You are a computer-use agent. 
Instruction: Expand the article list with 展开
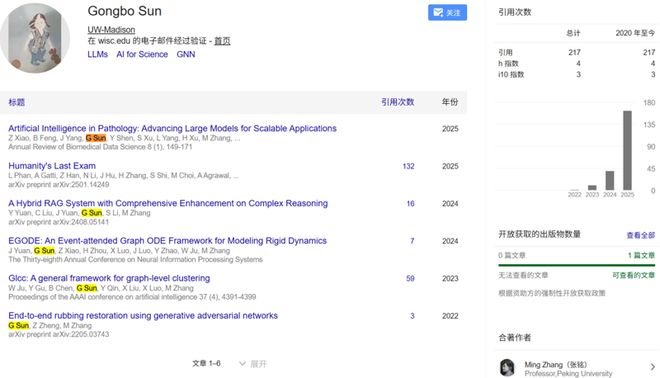click(253, 364)
